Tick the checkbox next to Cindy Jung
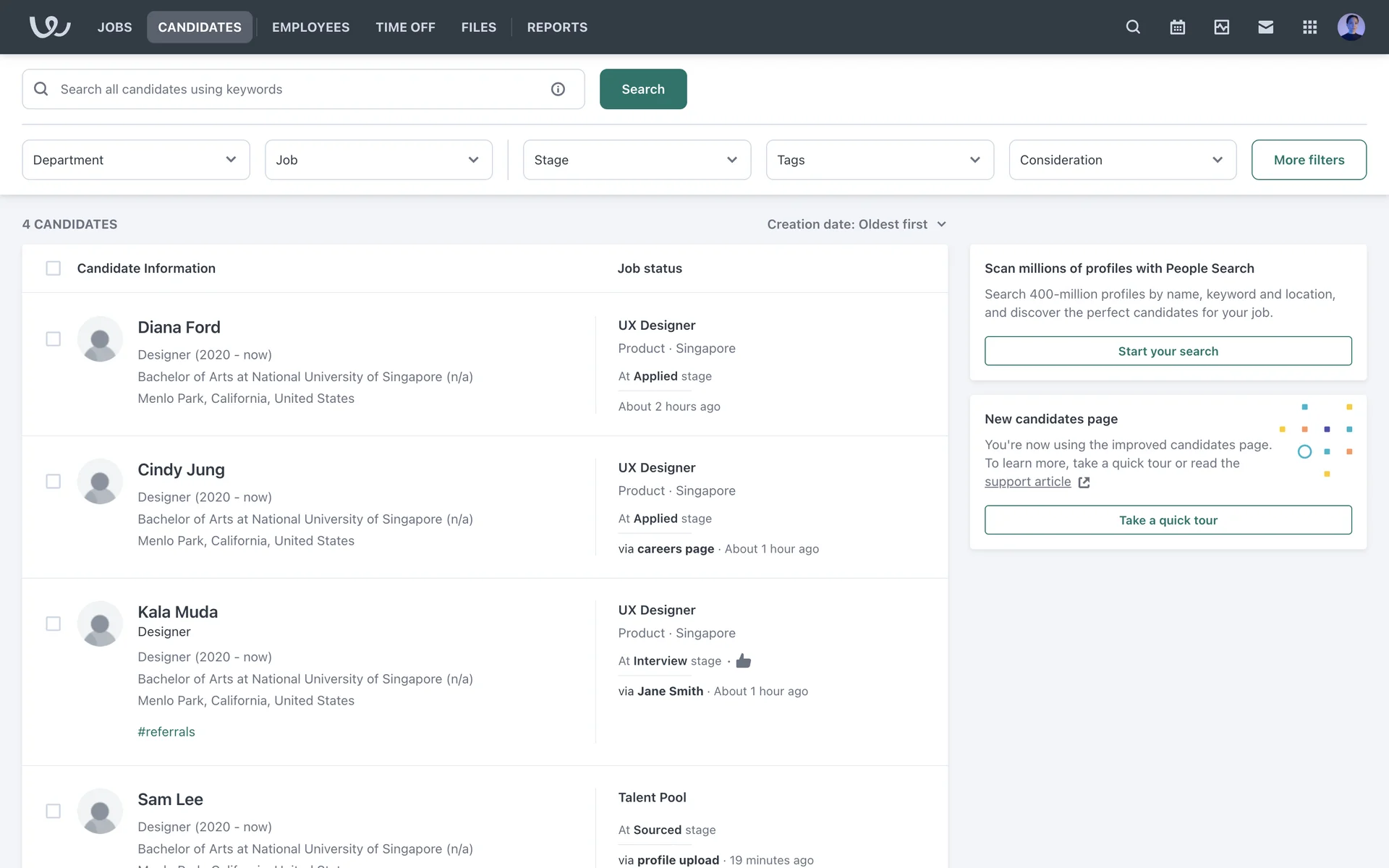 (x=54, y=482)
